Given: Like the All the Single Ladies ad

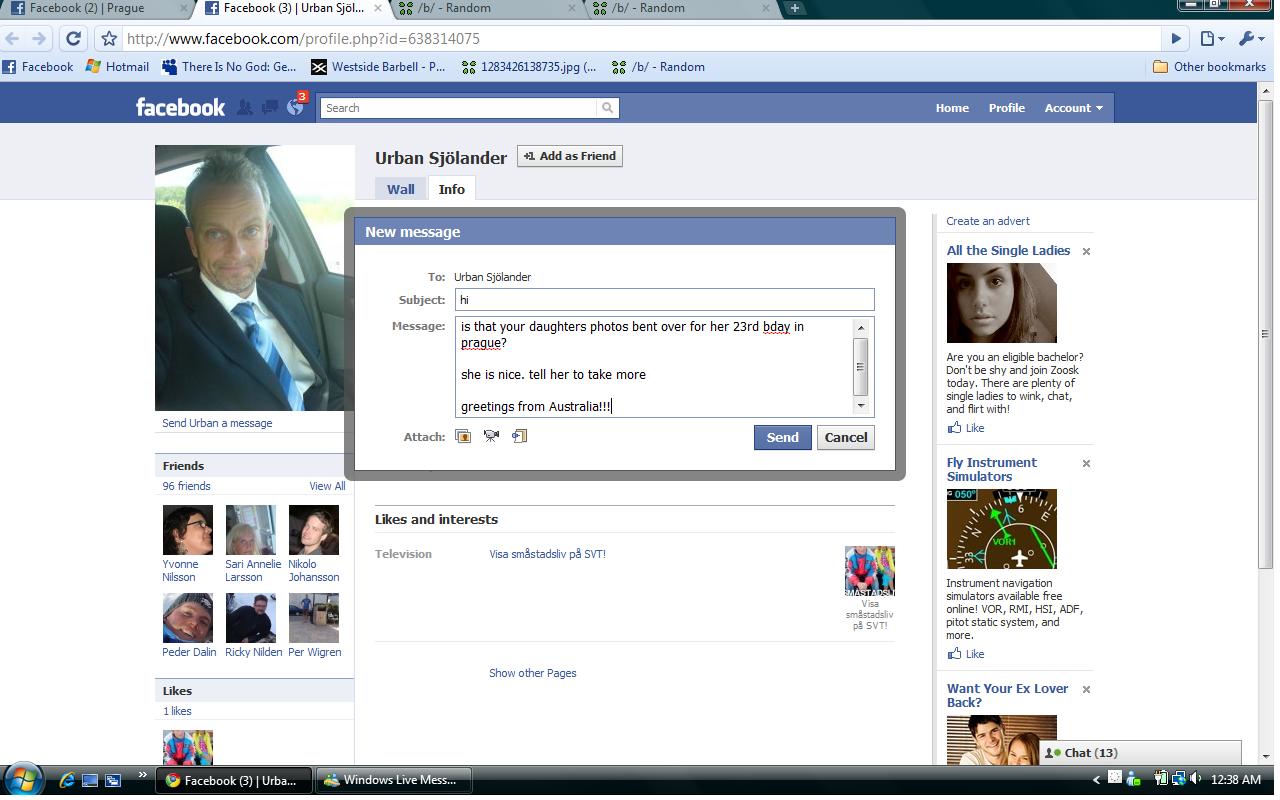Looking at the screenshot, I should [x=966, y=428].
